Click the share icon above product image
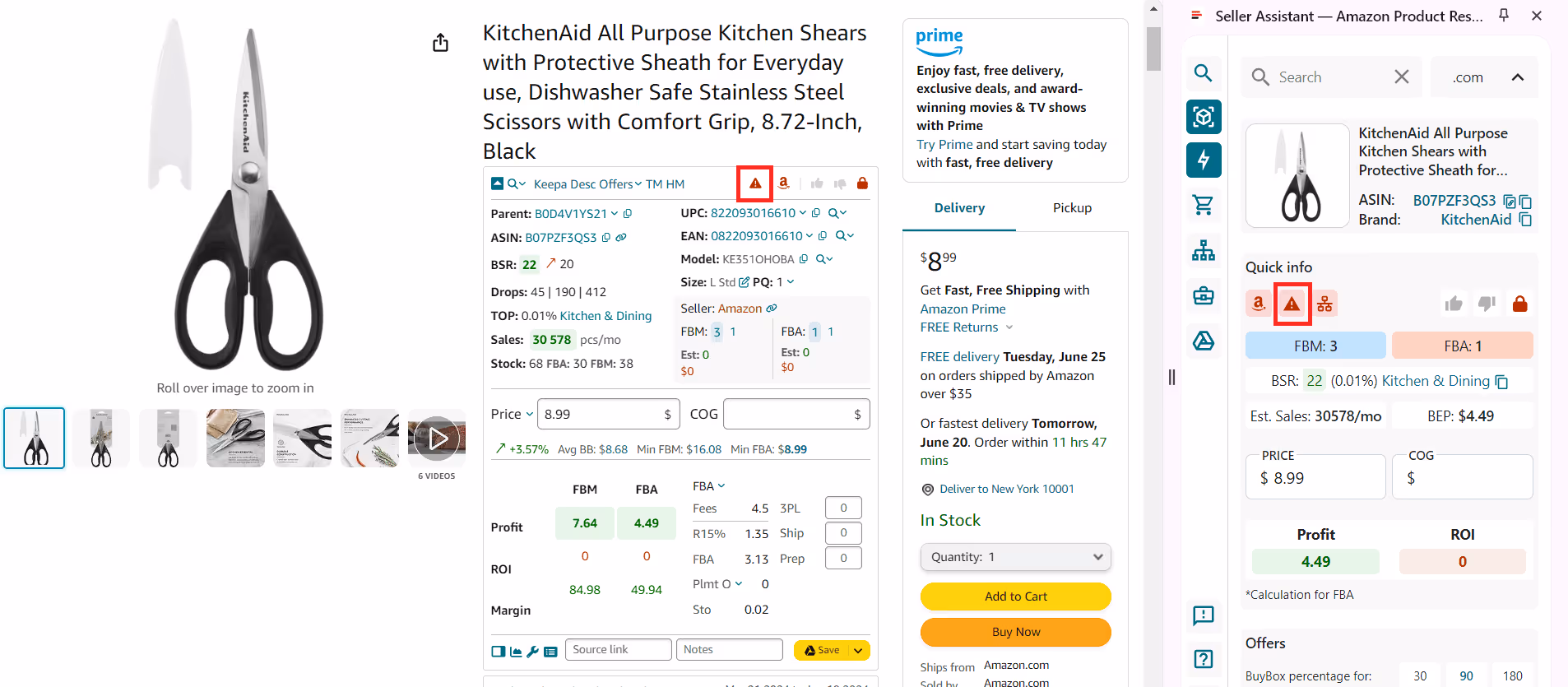 441,43
